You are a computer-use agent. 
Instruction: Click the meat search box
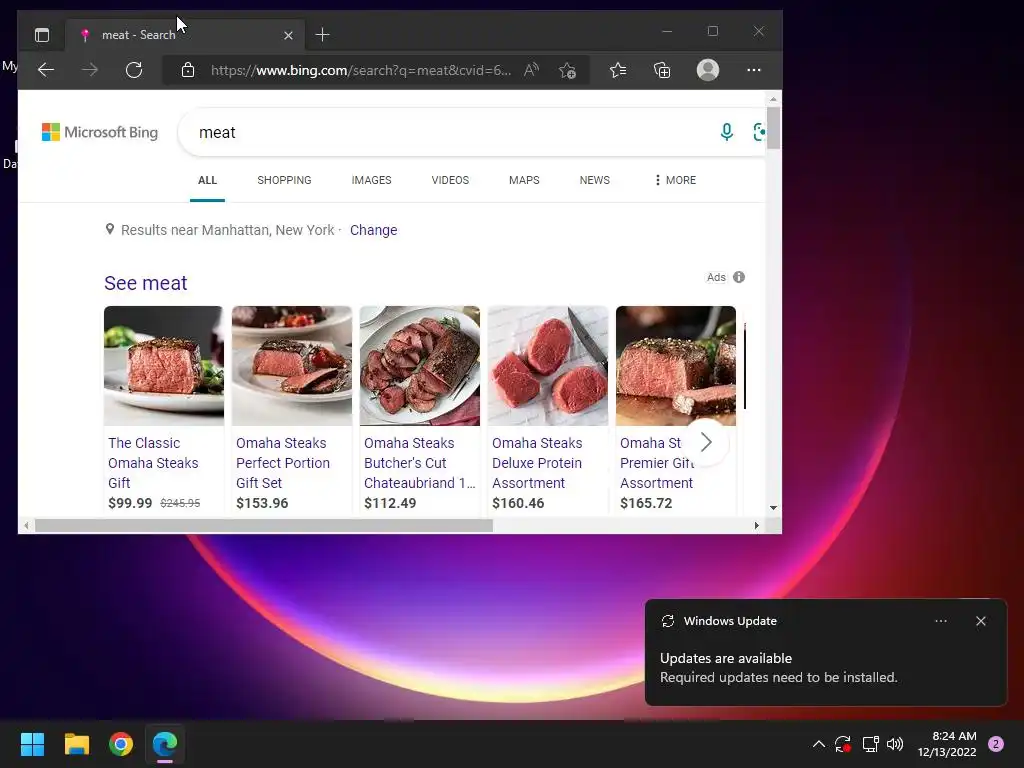[x=451, y=133]
